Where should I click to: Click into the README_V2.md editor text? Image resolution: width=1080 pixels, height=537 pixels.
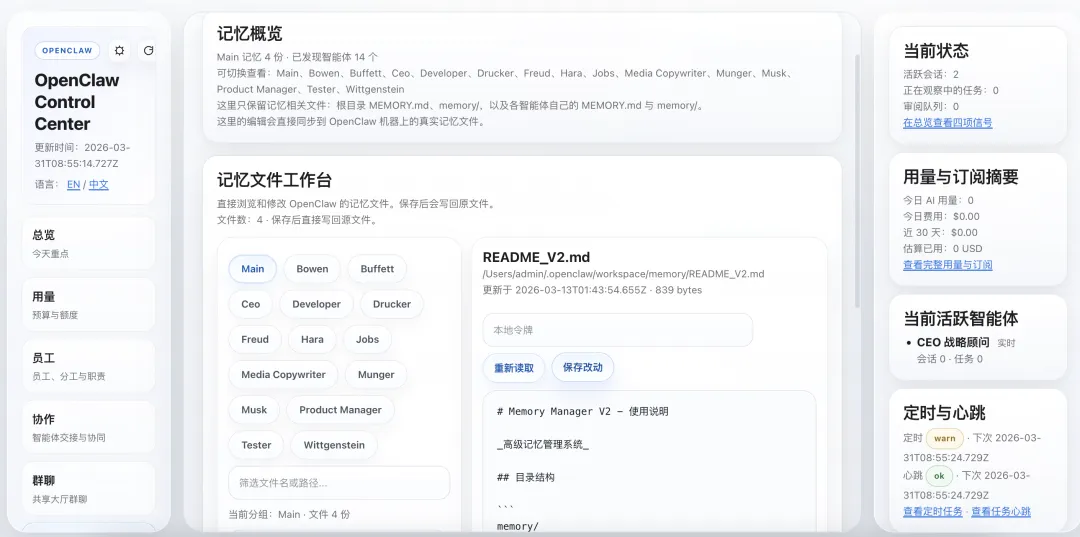[x=649, y=461]
